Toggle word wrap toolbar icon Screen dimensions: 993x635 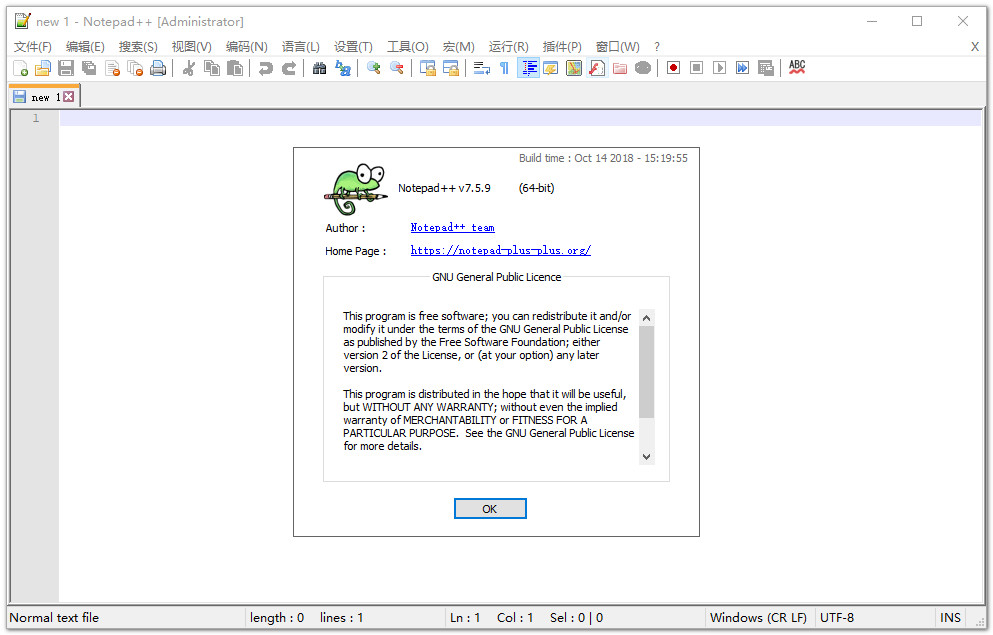point(481,68)
